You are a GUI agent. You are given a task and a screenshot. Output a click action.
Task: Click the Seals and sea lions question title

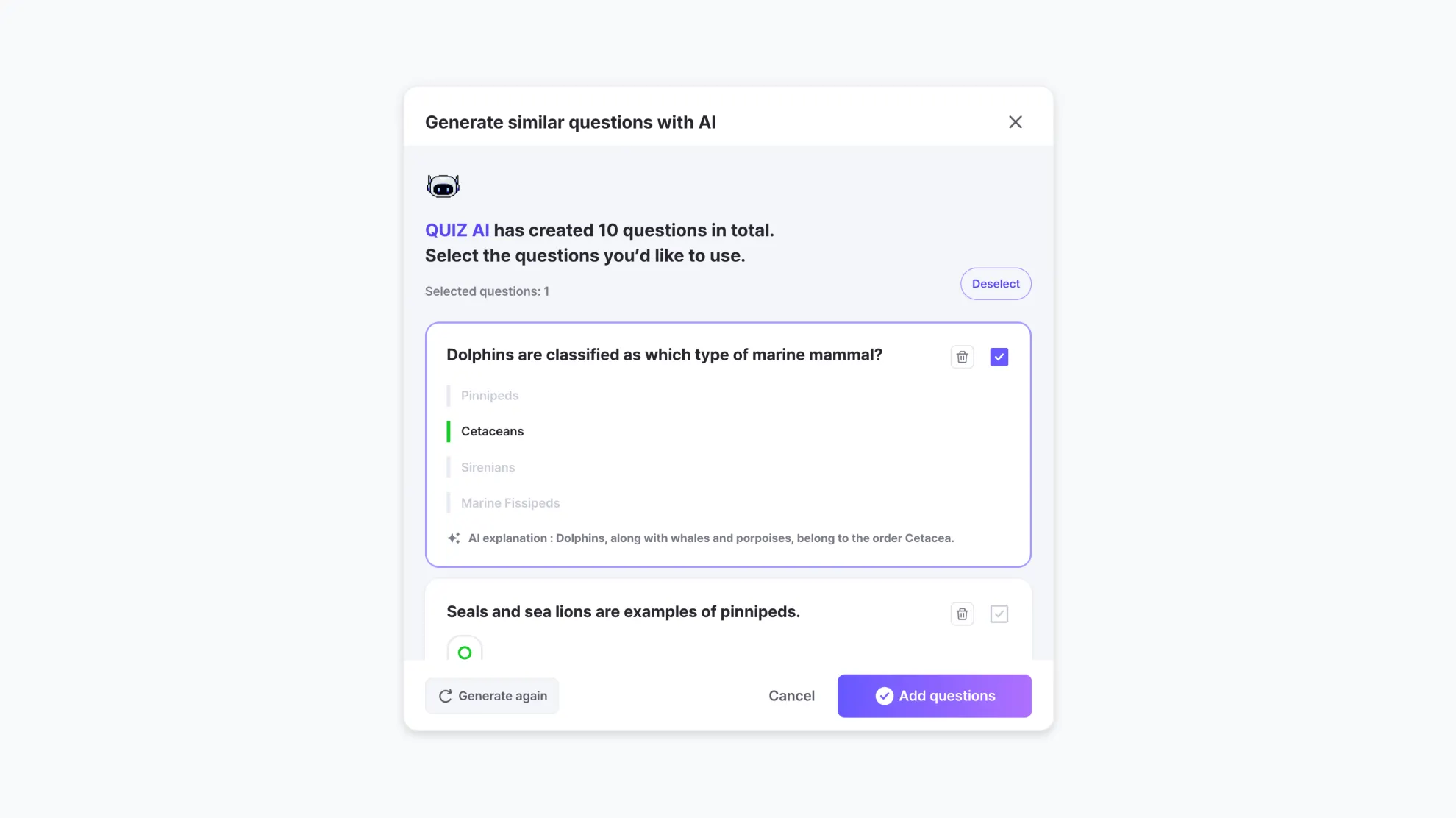[x=623, y=612]
